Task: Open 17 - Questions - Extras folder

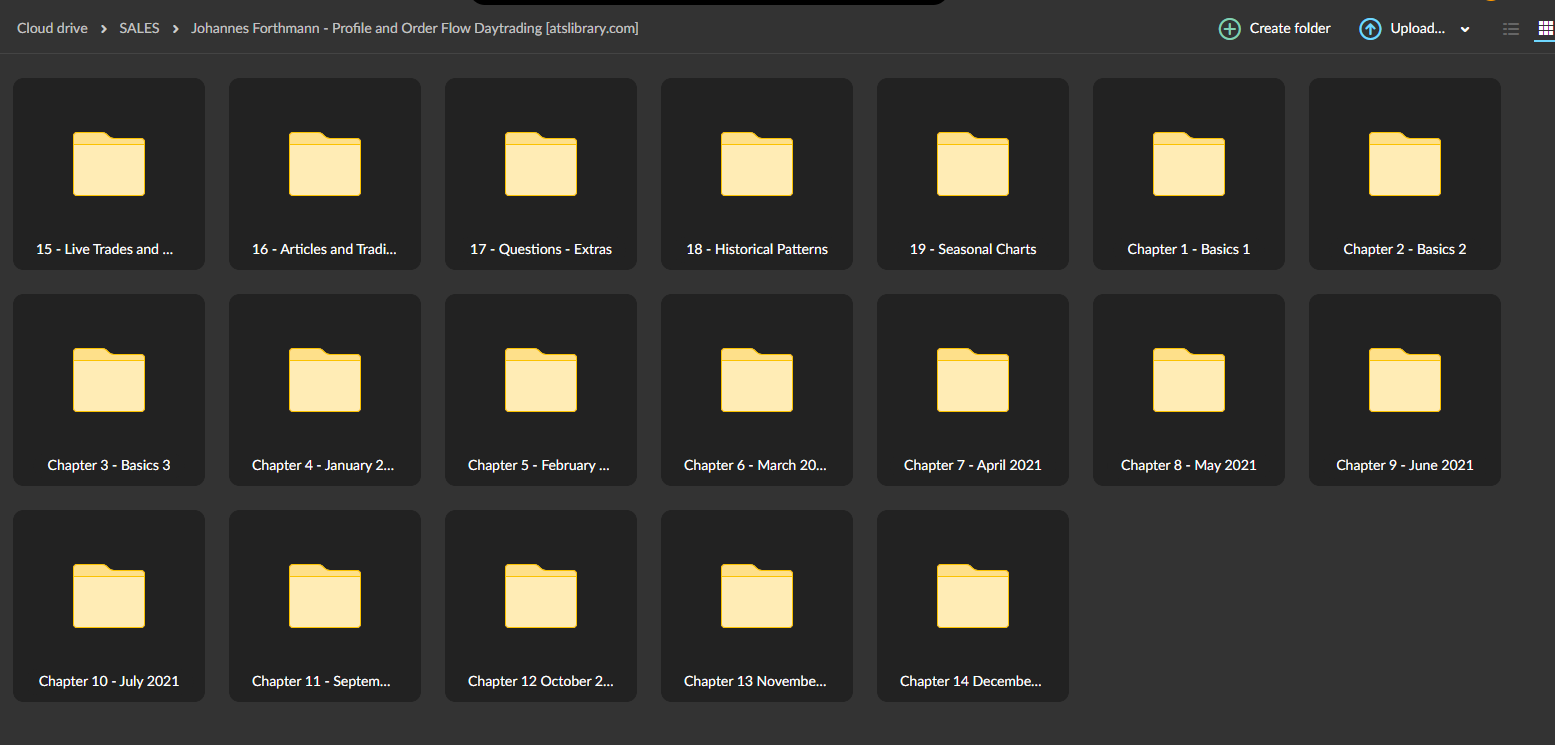Action: 541,174
